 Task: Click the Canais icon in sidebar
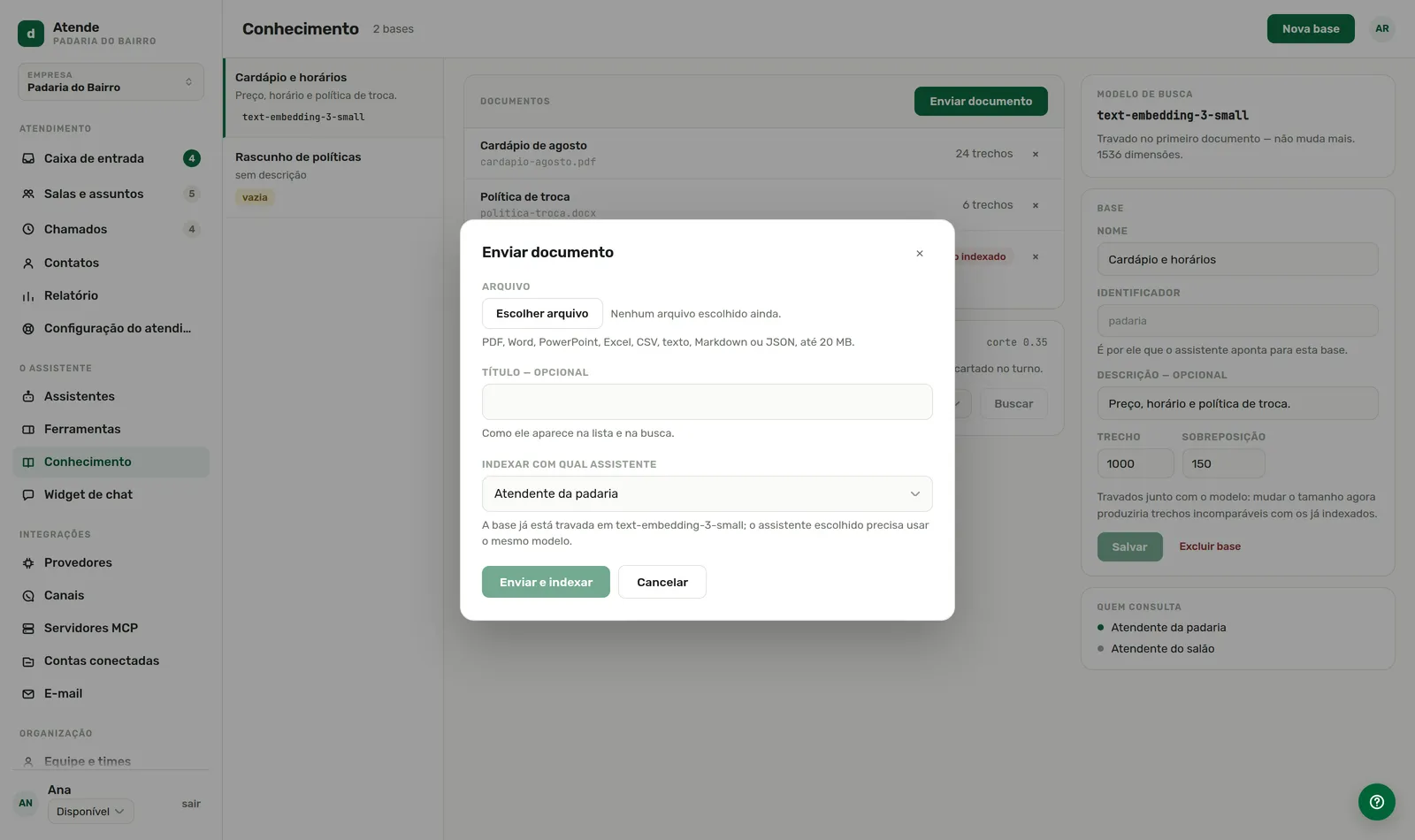pyautogui.click(x=28, y=595)
